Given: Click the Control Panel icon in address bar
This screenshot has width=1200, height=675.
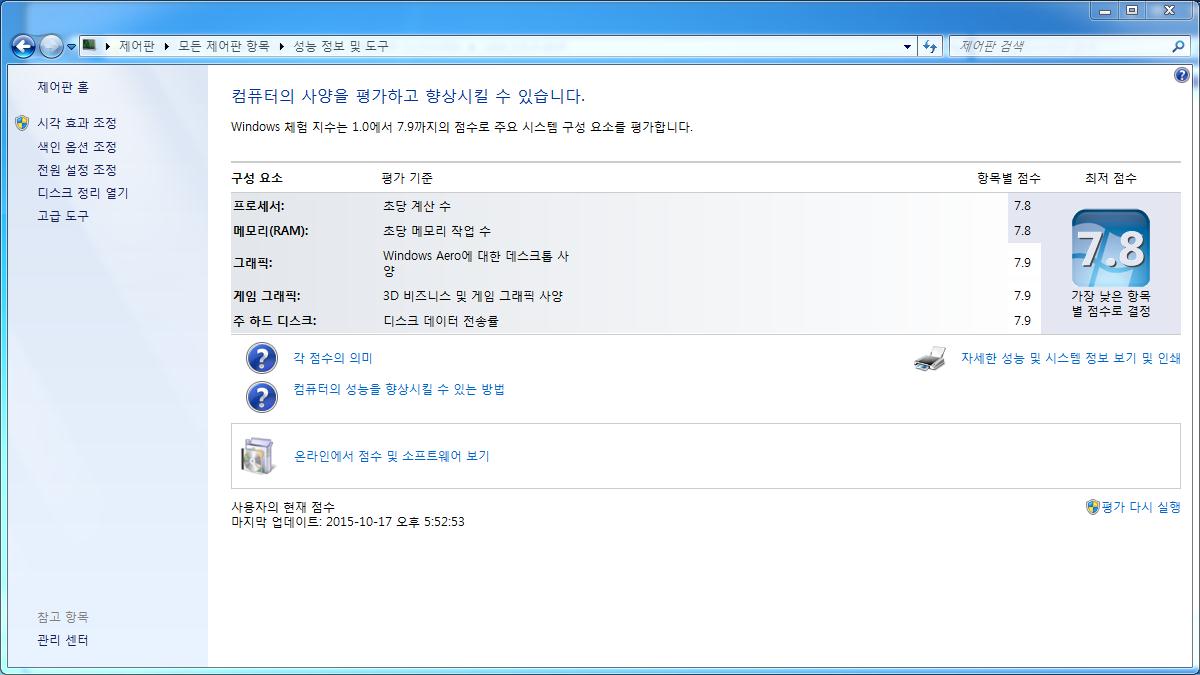Looking at the screenshot, I should (89, 45).
